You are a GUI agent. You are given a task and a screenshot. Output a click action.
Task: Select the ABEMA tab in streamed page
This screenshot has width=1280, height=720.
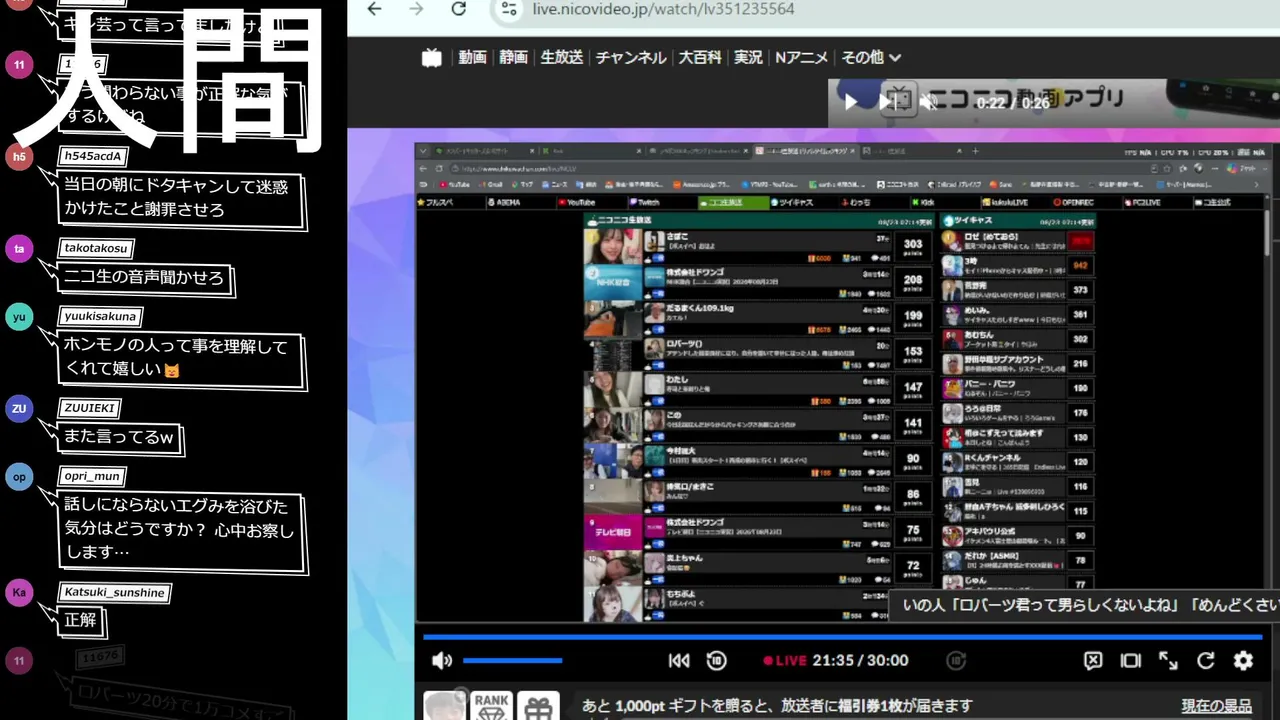503,202
